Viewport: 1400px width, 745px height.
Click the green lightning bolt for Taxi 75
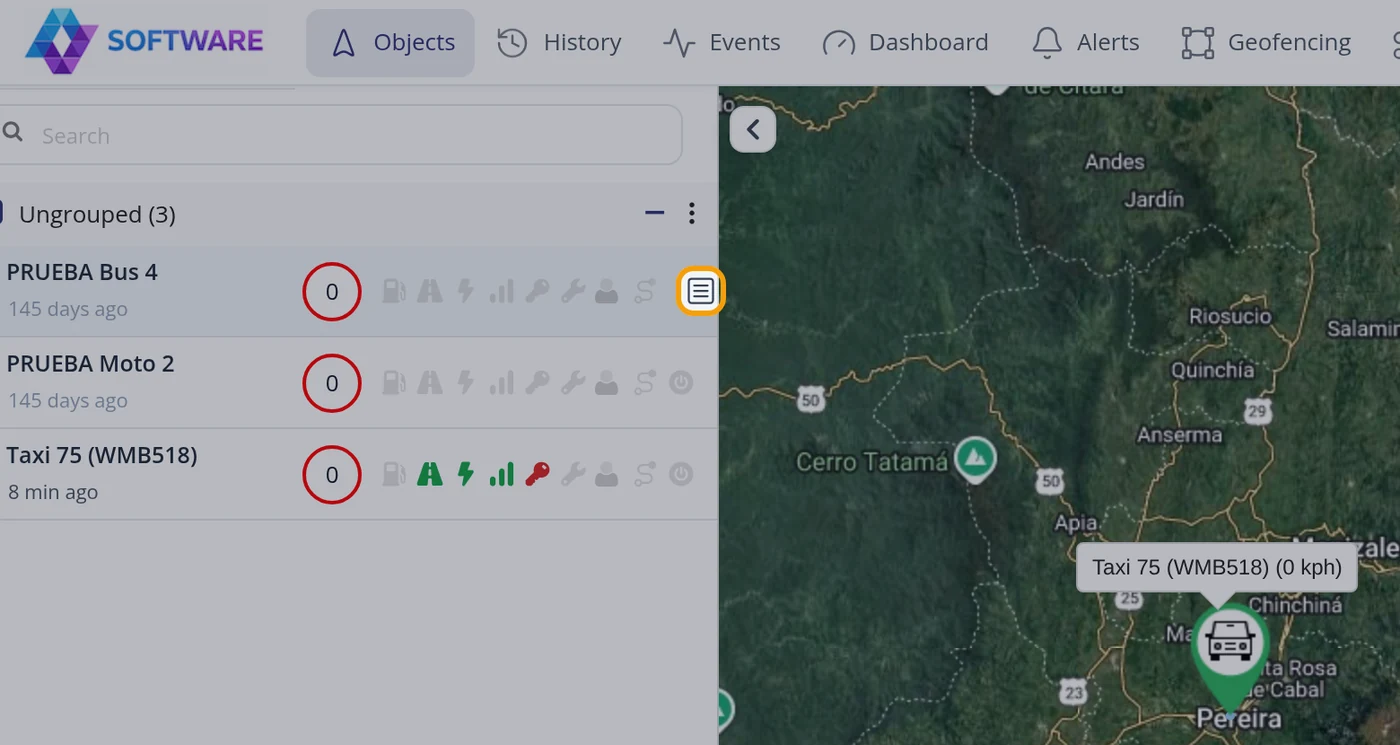pos(465,474)
